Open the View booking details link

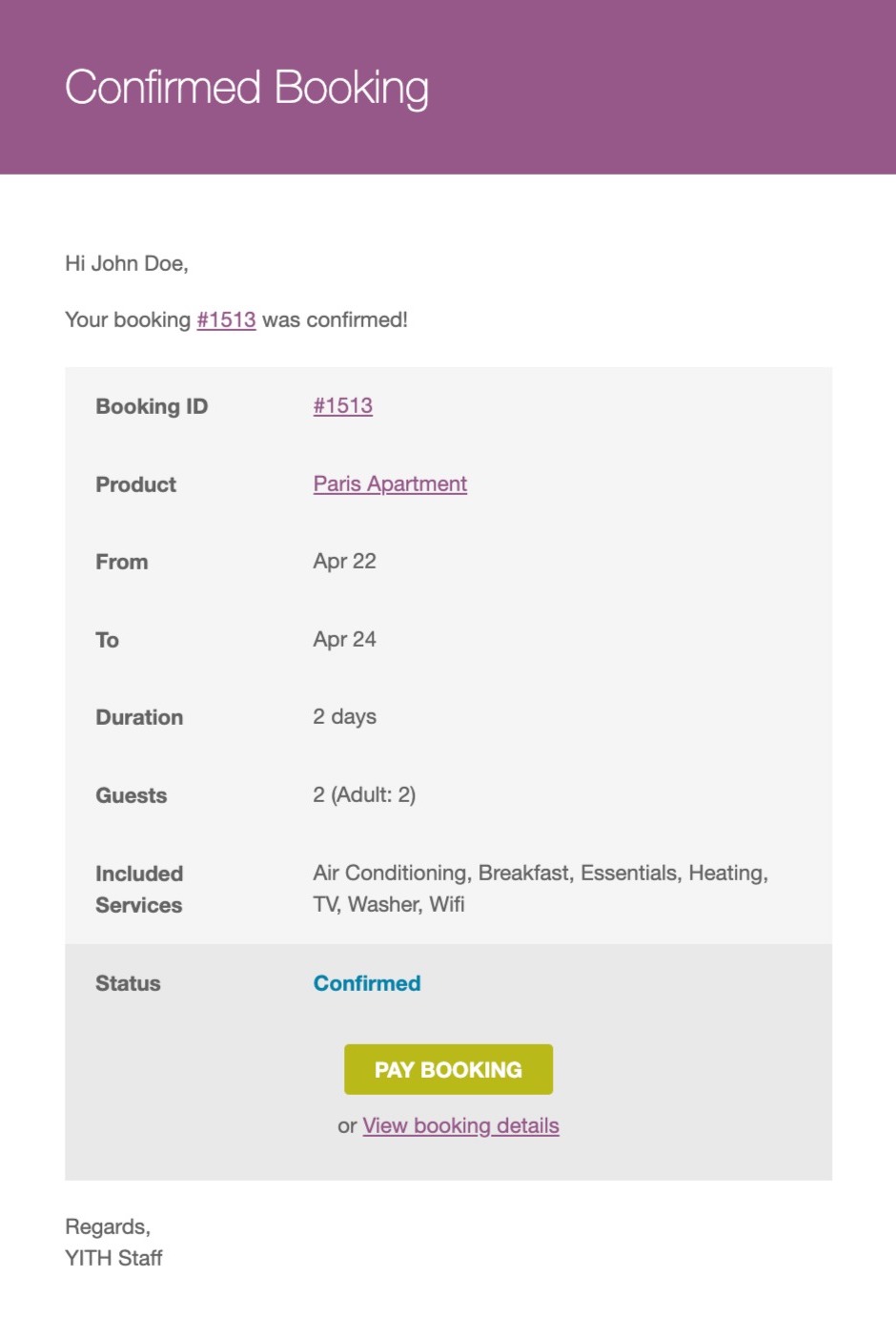pos(460,1125)
